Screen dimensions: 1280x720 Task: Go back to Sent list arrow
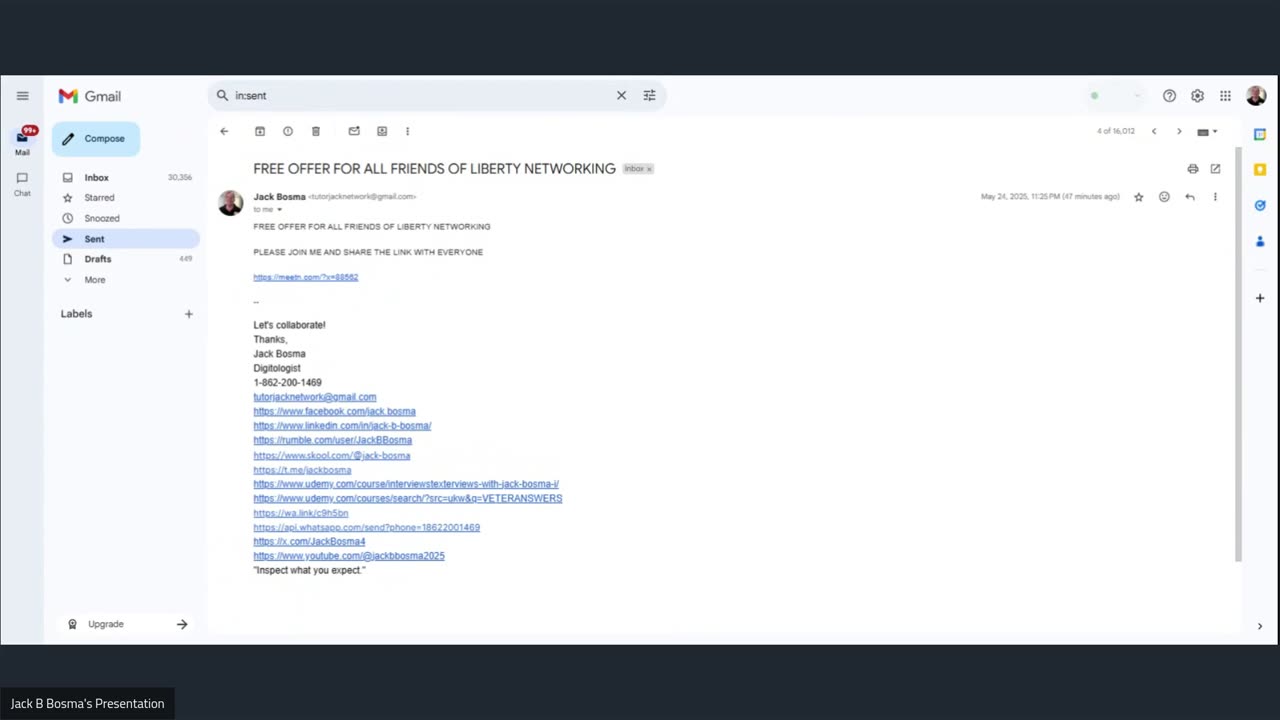(x=224, y=131)
